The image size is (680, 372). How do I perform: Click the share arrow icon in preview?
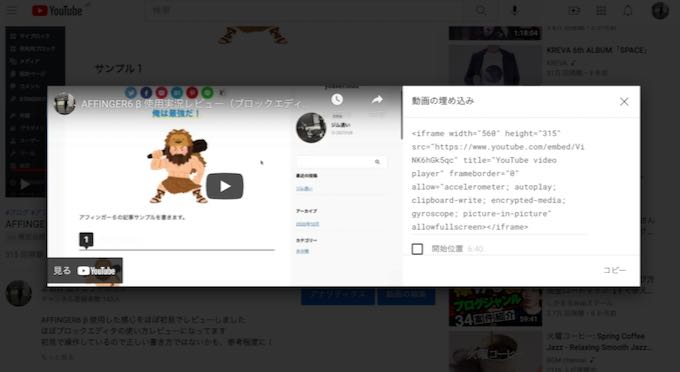377,99
